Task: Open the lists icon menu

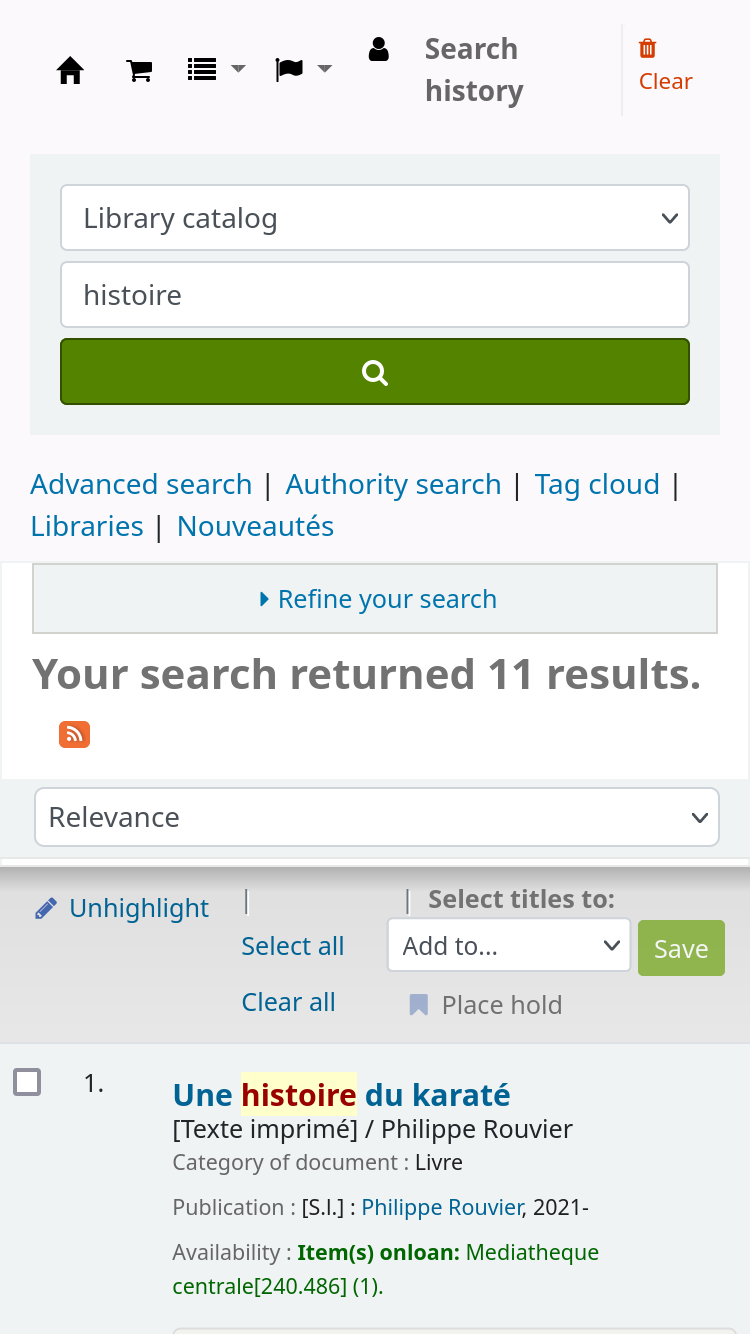Action: [215, 70]
